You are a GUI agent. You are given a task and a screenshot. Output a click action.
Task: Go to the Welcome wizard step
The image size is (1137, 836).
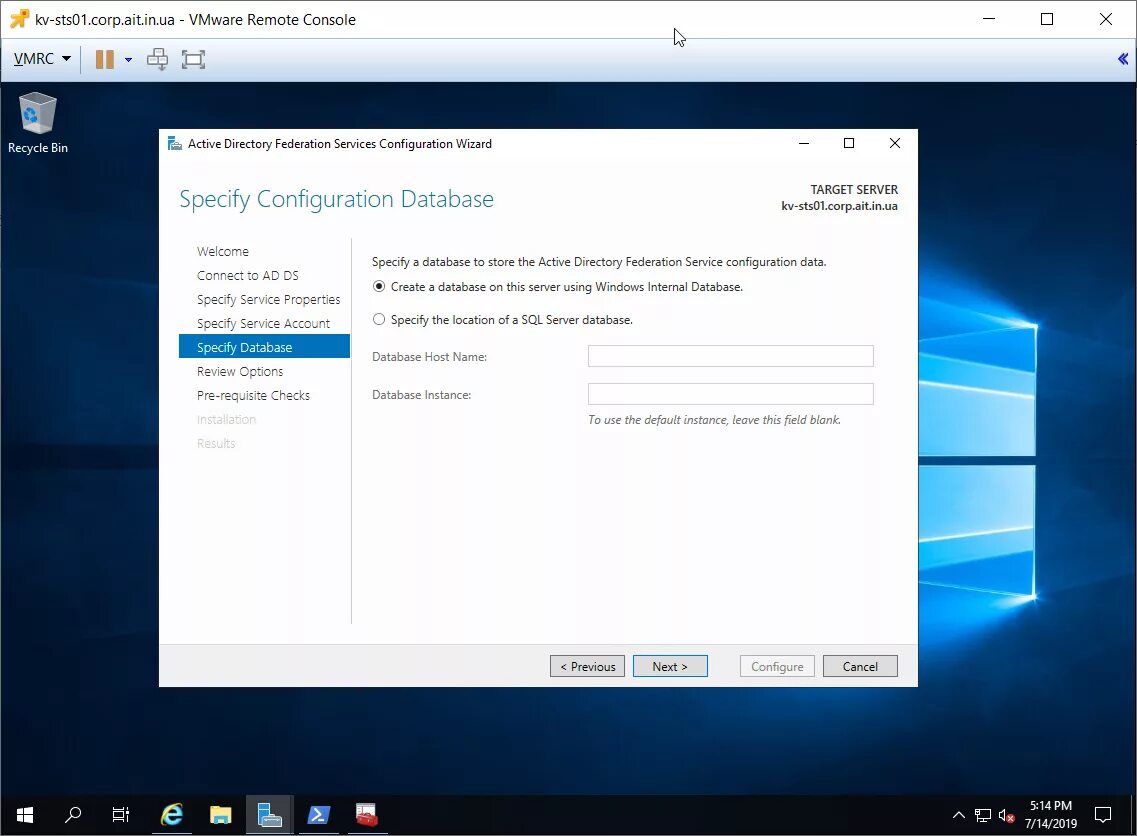223,252
